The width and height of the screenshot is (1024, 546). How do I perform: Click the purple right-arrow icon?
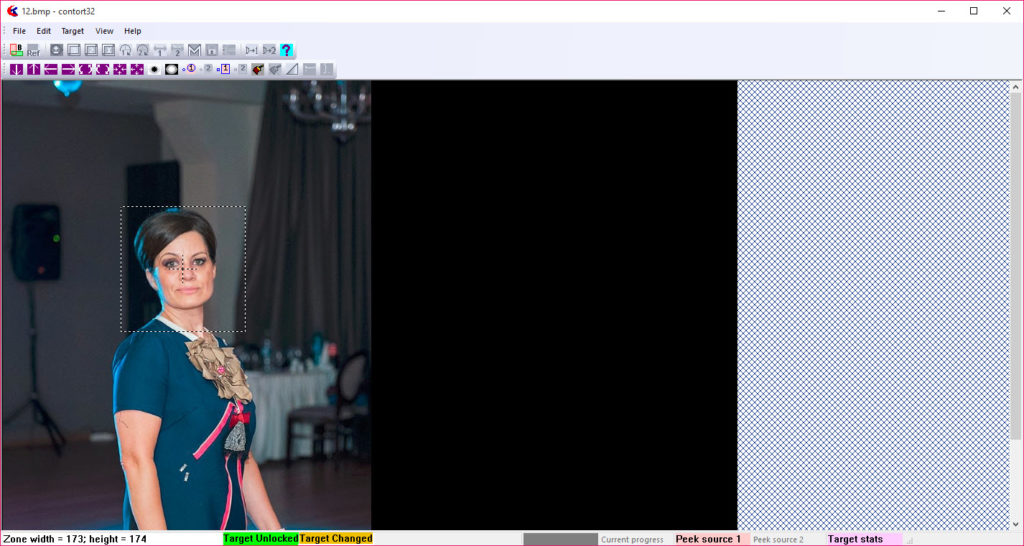click(x=68, y=69)
